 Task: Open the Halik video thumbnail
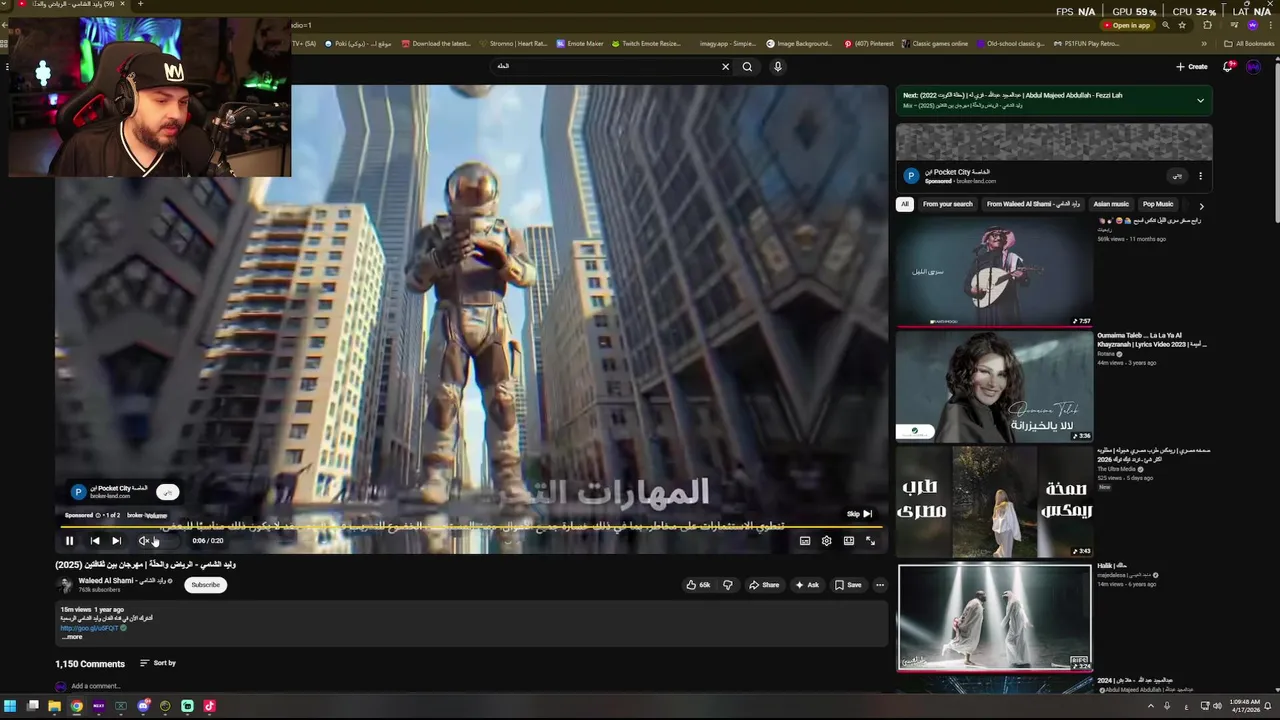pos(994,617)
